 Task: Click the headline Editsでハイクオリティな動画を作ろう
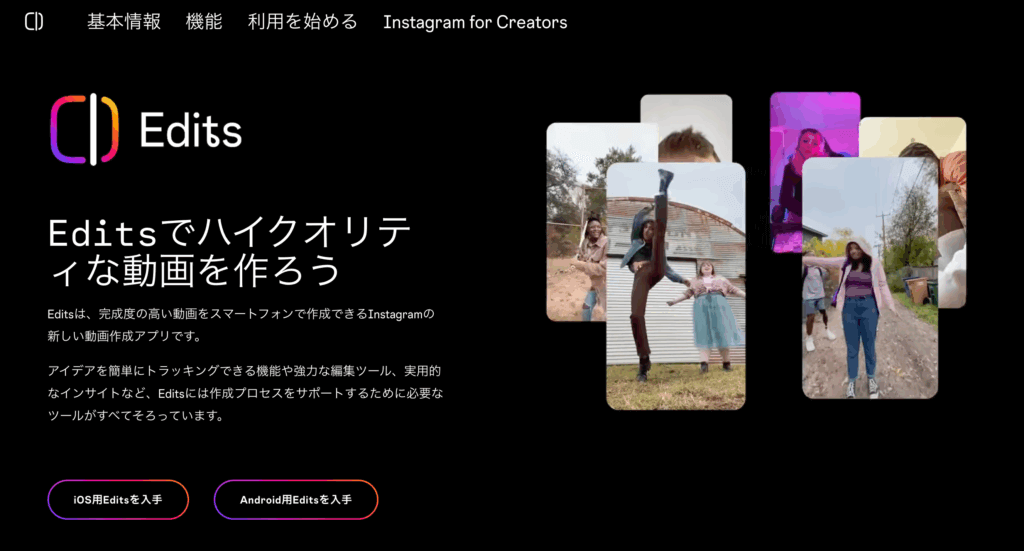click(x=229, y=251)
